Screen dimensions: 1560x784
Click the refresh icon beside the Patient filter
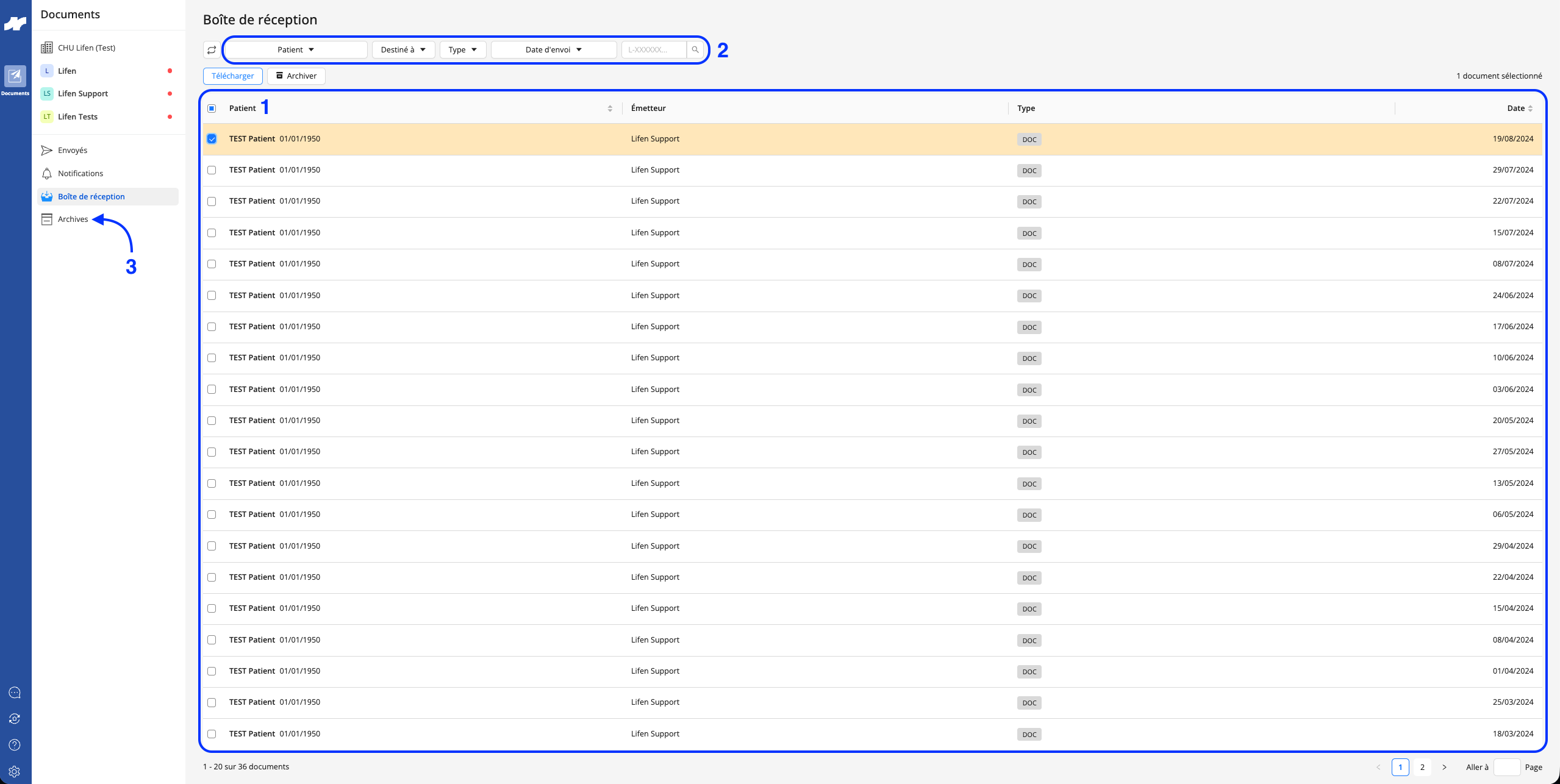tap(212, 50)
